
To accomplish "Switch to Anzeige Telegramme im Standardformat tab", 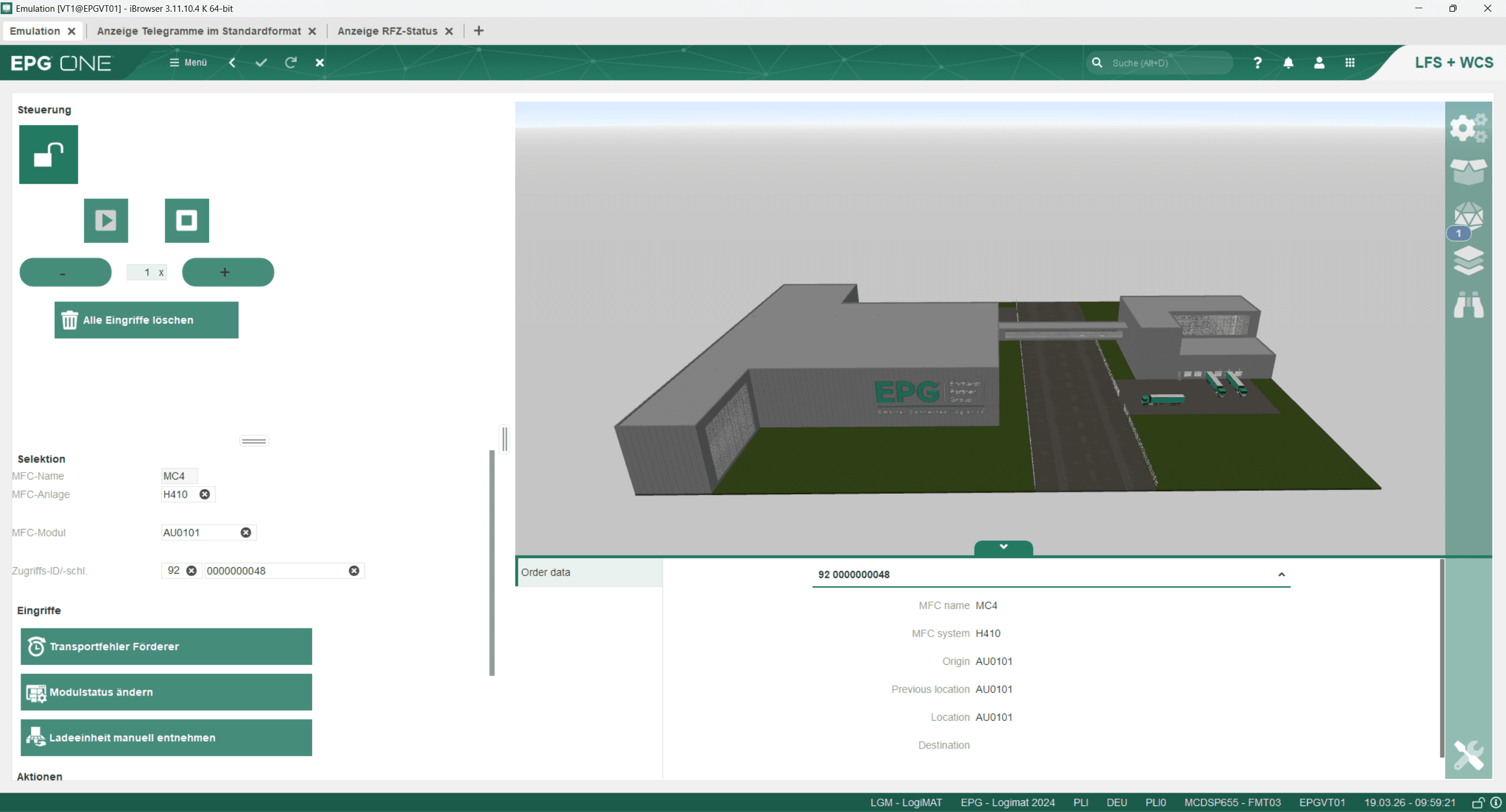I will 199,31.
